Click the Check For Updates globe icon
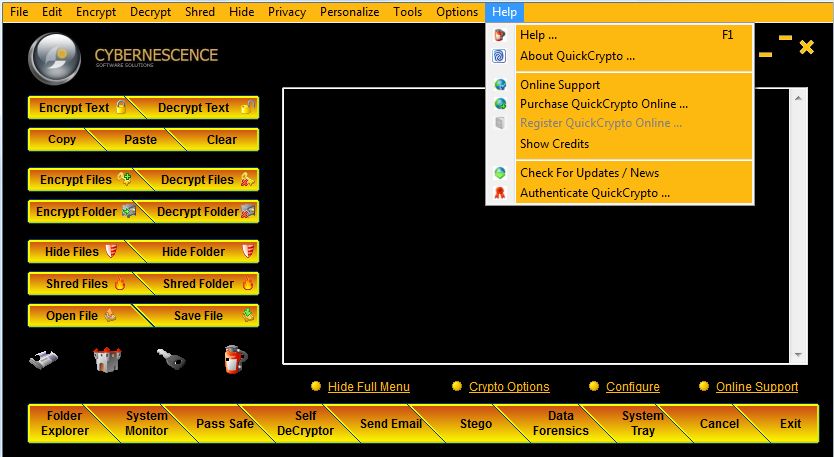834x457 pixels. pyautogui.click(x=500, y=173)
